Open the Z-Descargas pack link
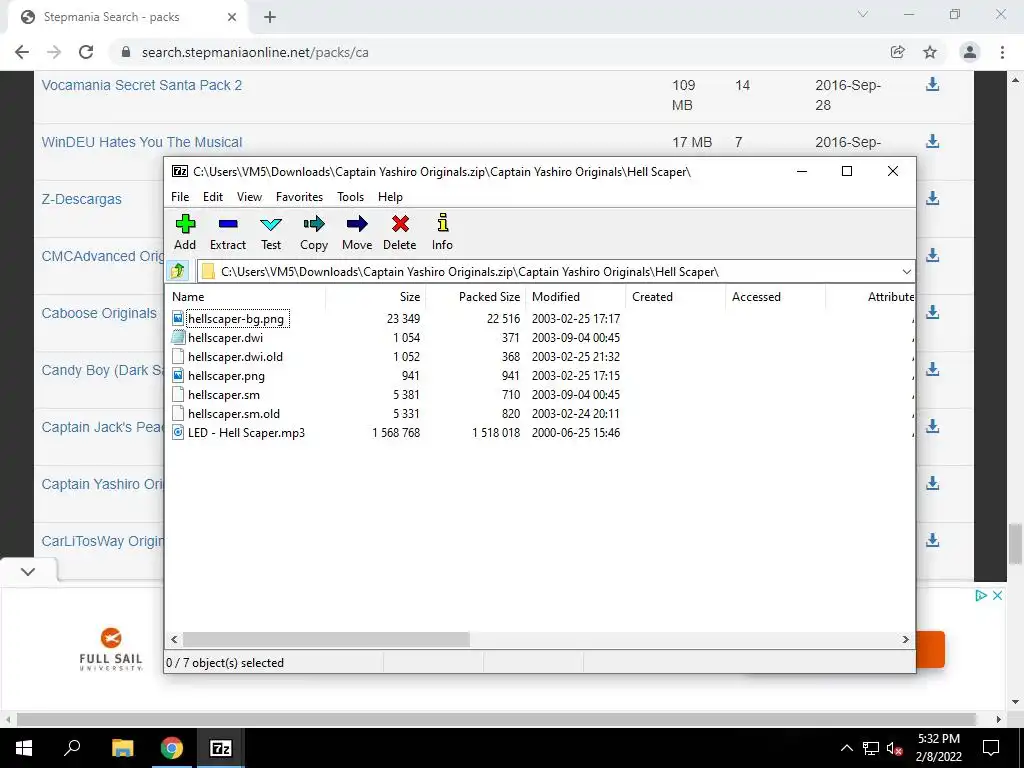 (x=82, y=199)
